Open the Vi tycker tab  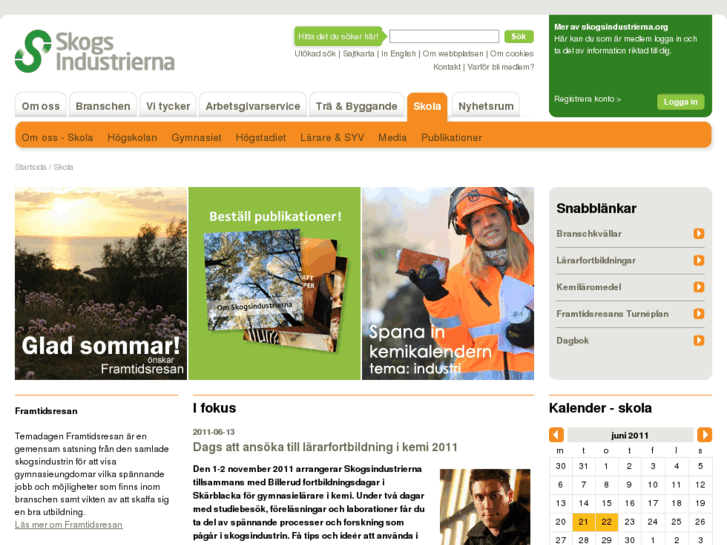(168, 106)
